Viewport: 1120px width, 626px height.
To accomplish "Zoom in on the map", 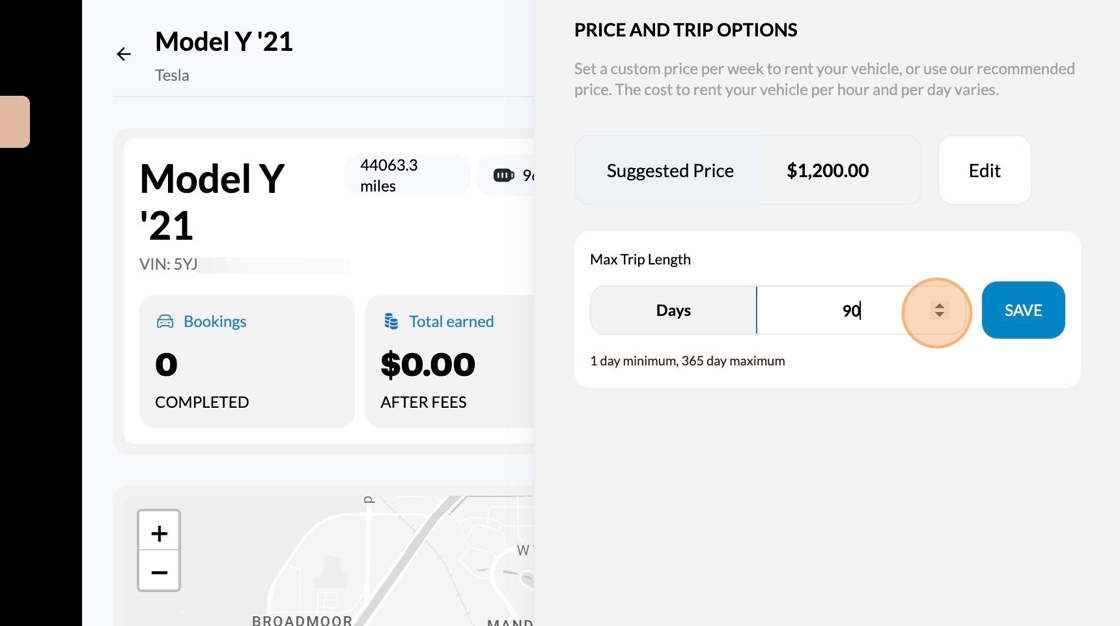I will 159,533.
